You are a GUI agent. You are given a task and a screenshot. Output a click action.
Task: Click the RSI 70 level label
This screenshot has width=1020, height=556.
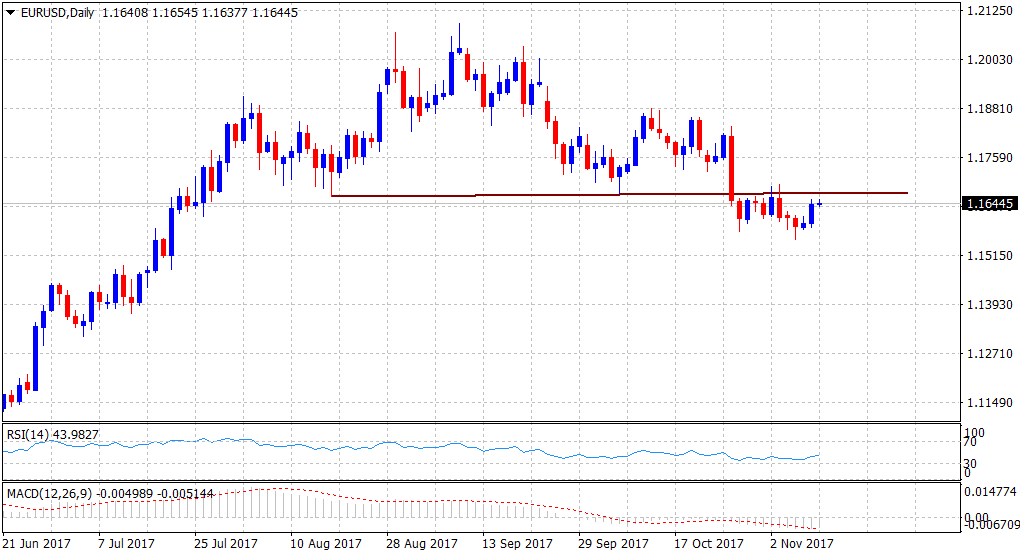970,442
